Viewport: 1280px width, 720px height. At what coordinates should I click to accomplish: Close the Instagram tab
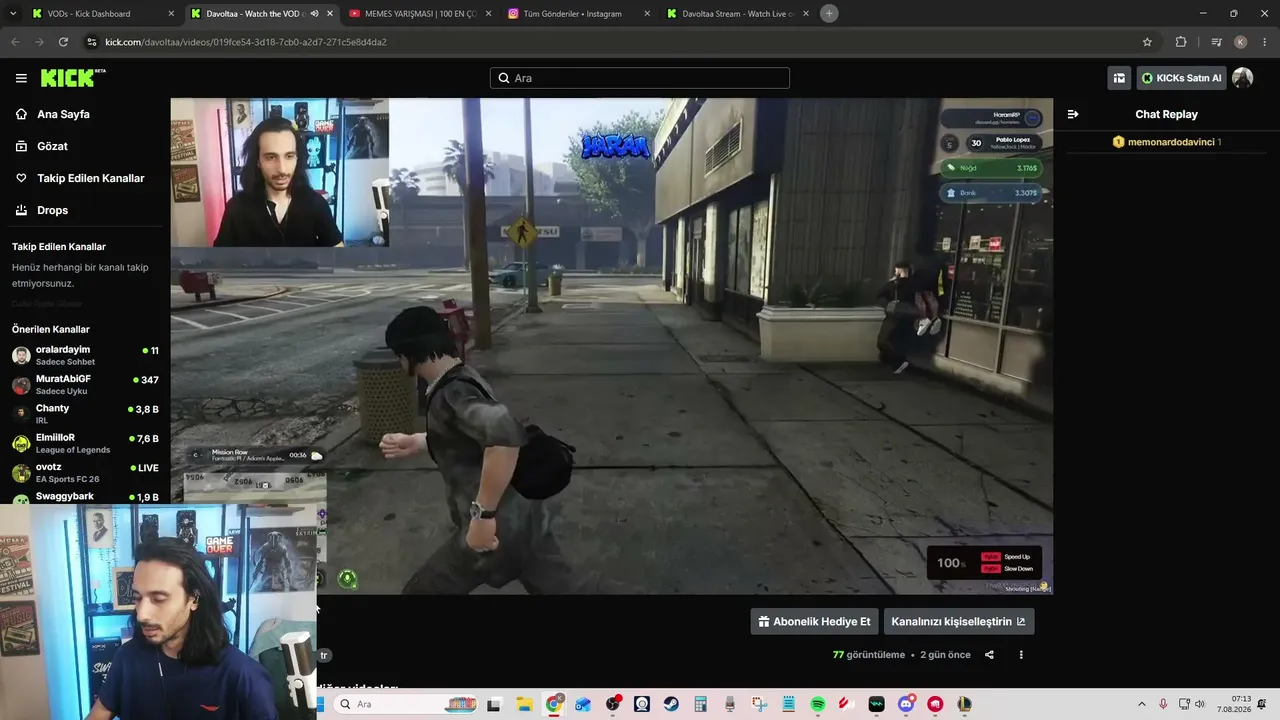coord(647,14)
